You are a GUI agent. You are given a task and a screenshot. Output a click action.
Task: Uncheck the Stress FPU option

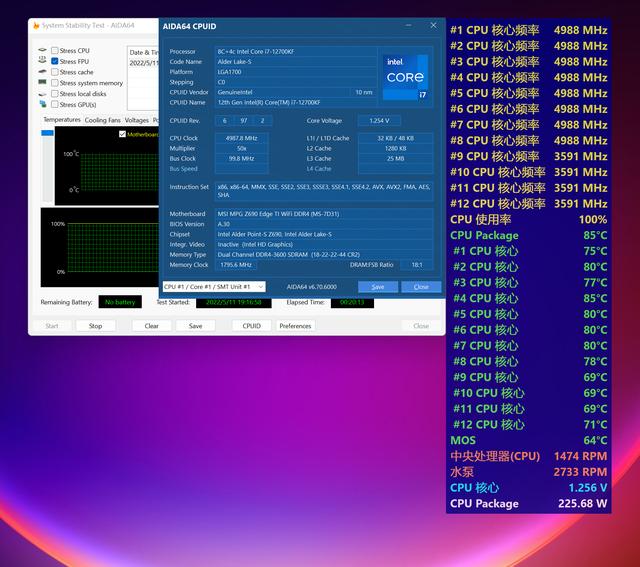[x=55, y=61]
